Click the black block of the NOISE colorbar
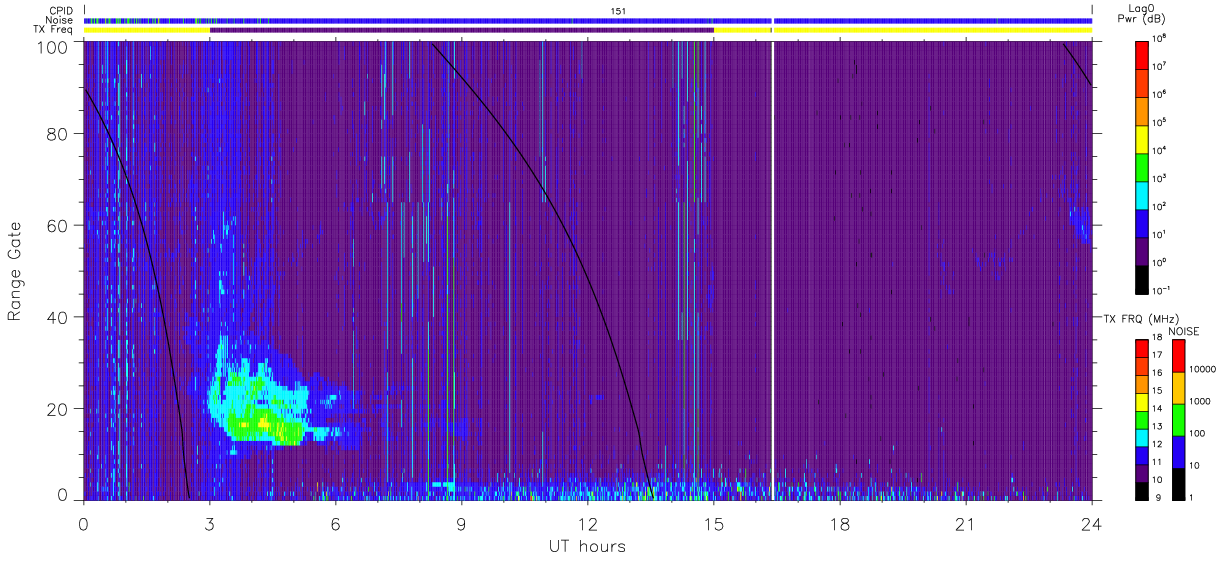This screenshot has width=1228, height=567. (1178, 484)
